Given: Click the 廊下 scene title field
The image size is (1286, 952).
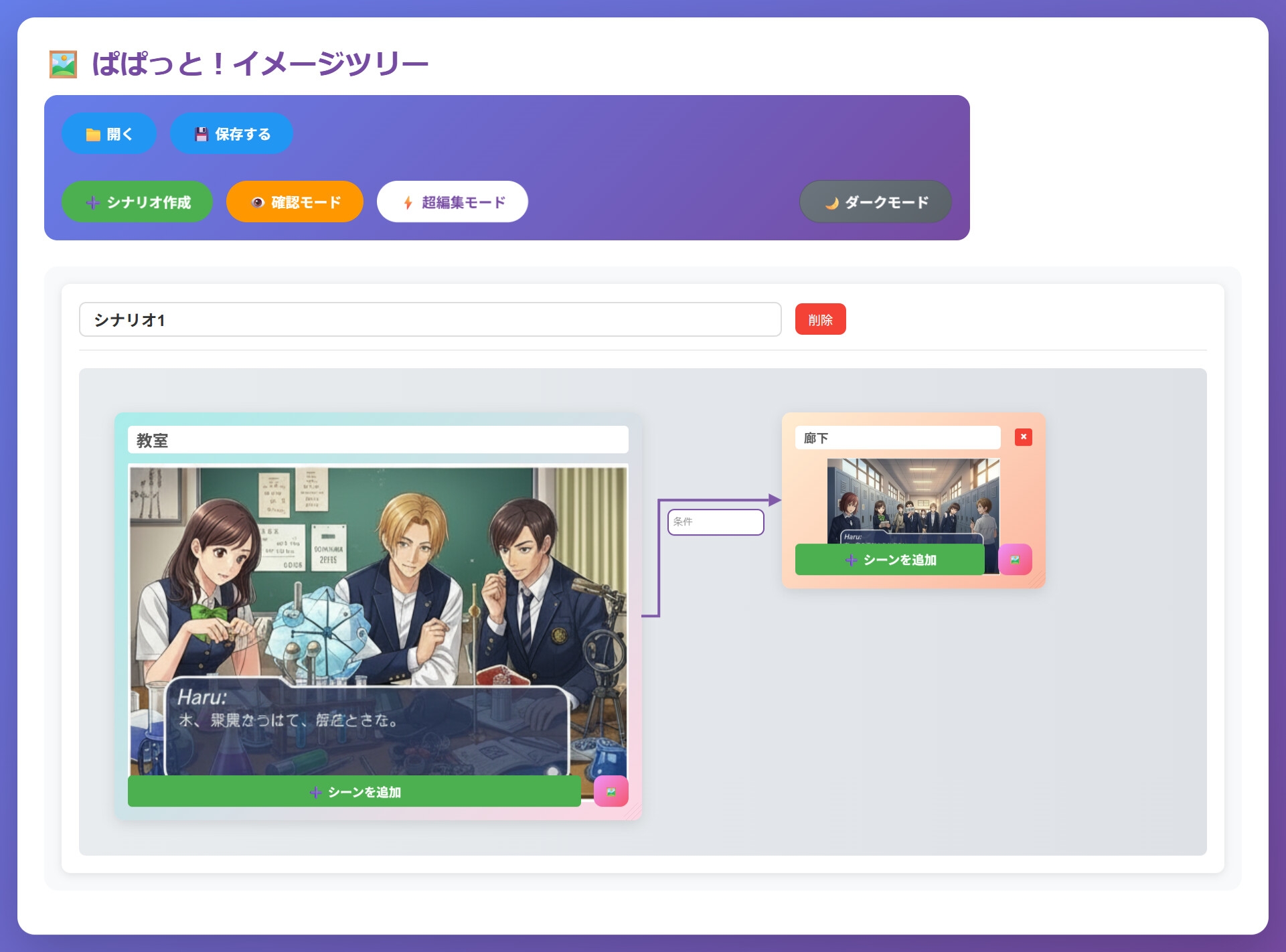Looking at the screenshot, I should [x=897, y=438].
